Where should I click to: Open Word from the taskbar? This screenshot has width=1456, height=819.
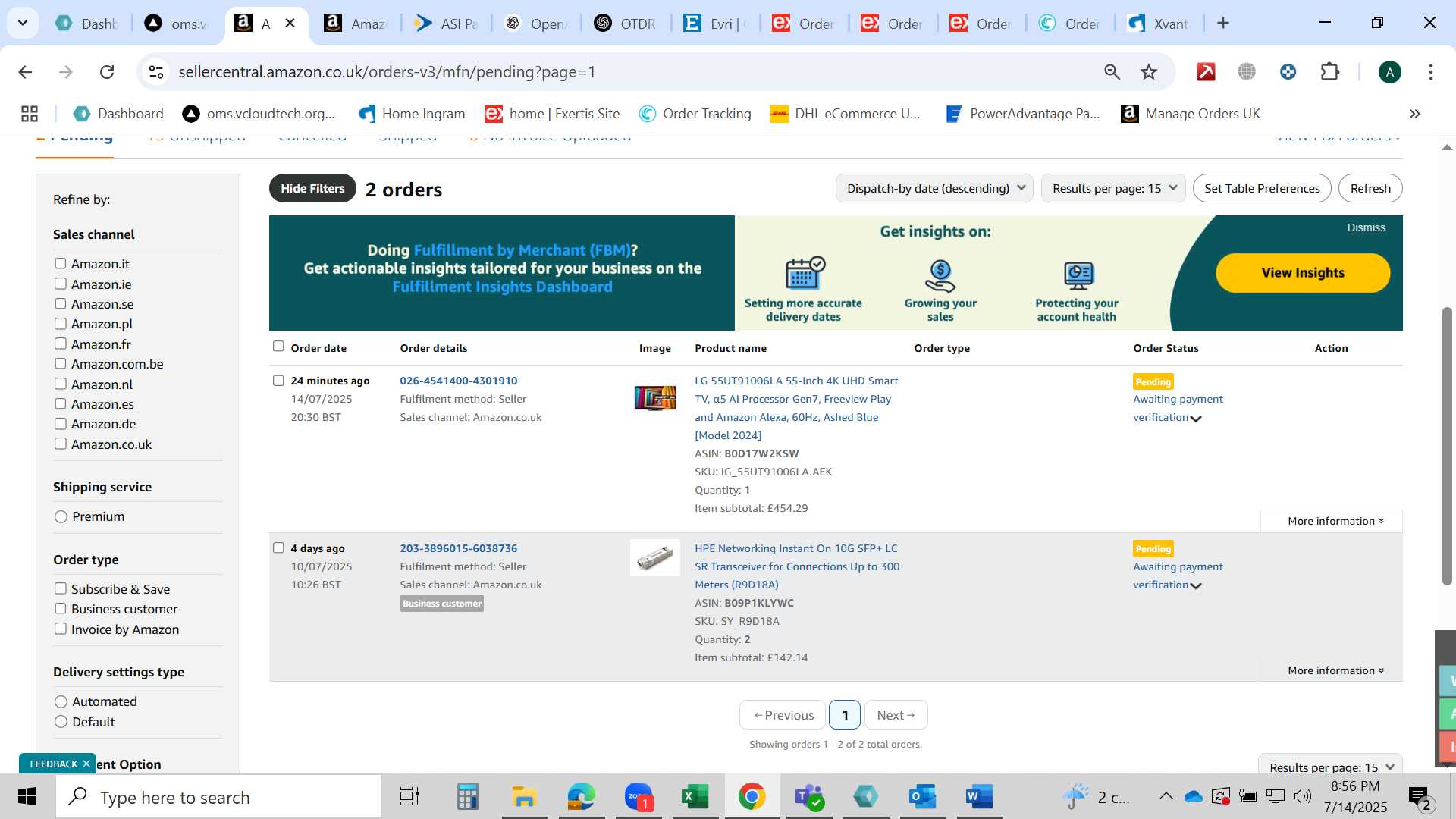979,797
